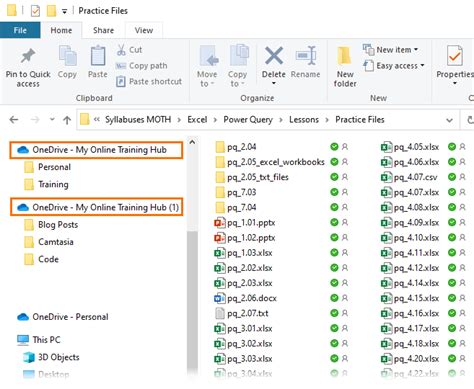Expand the address bar history dropdown
The width and height of the screenshot is (474, 389).
449,120
